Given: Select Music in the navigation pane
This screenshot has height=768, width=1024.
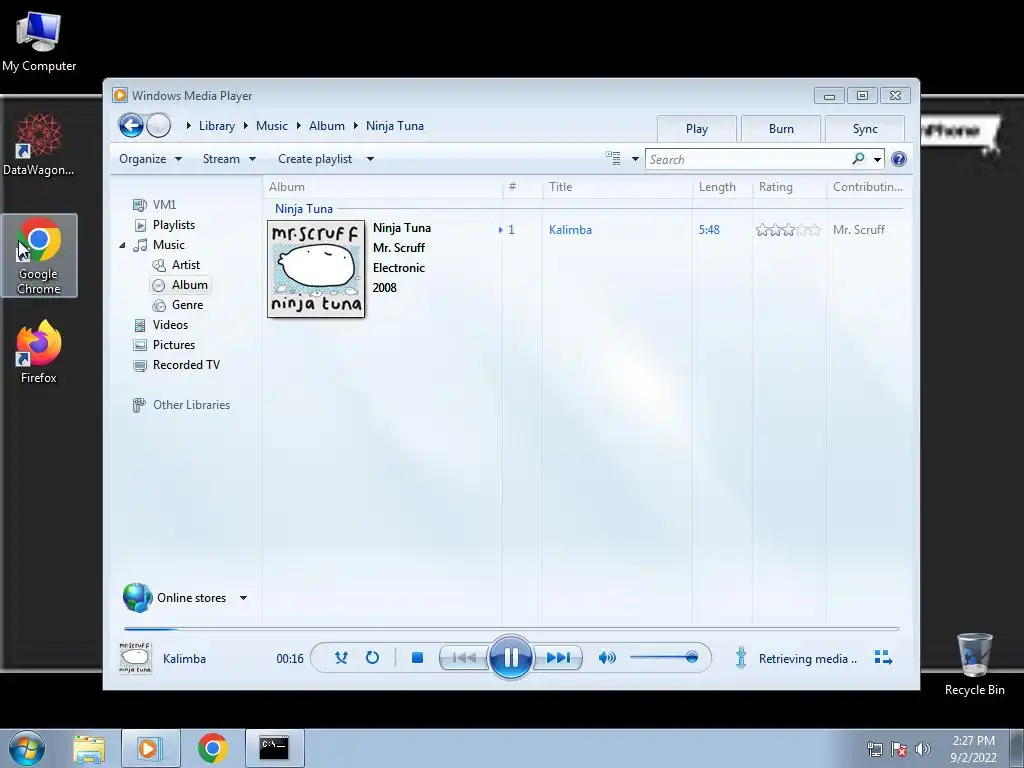Looking at the screenshot, I should point(159,245).
